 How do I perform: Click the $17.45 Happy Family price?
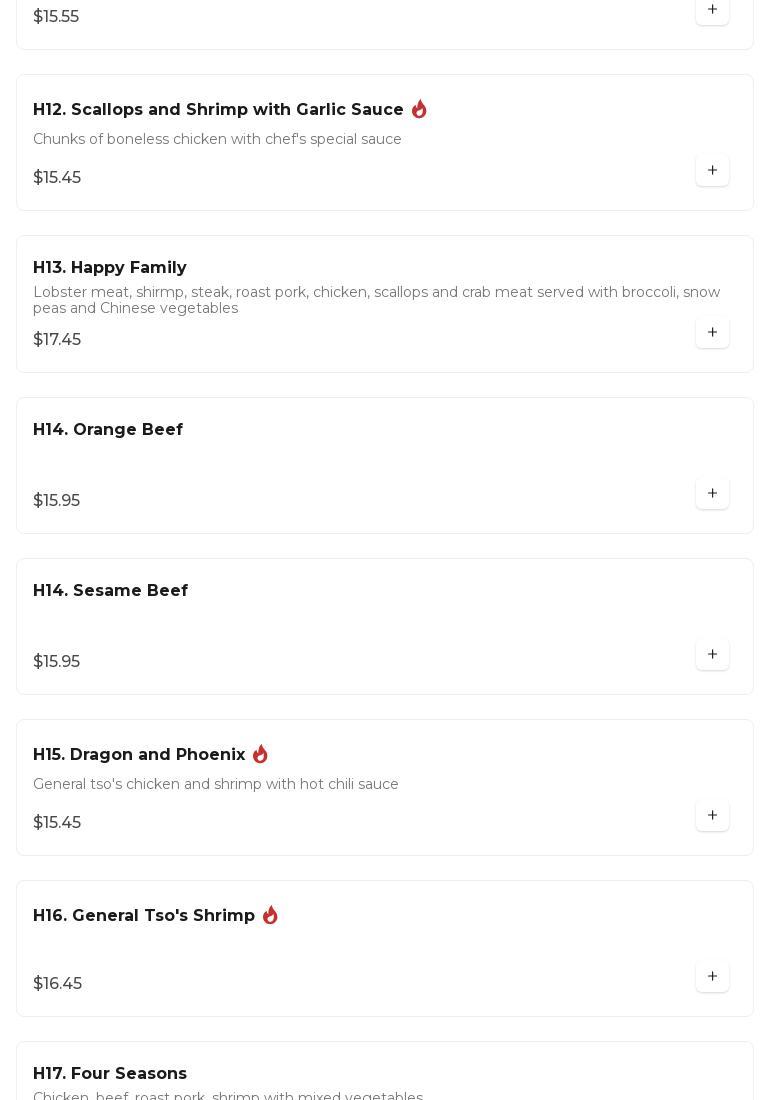(57, 340)
